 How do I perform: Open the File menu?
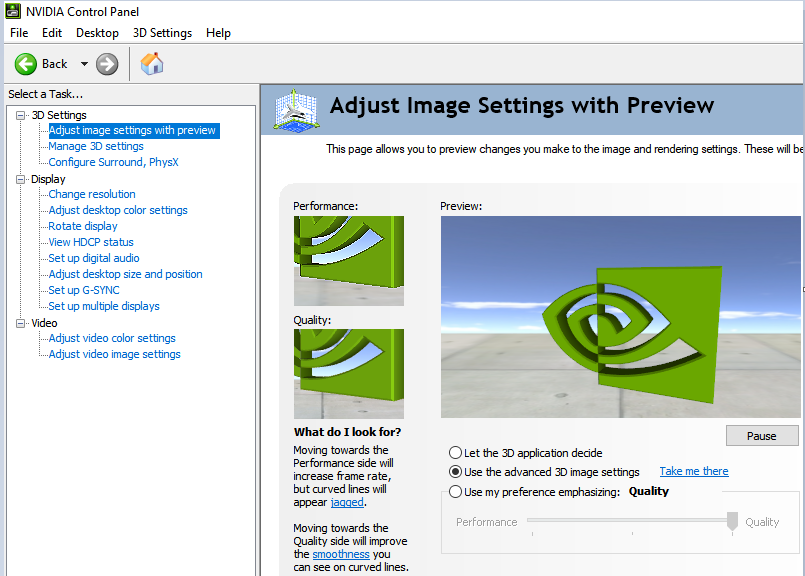point(19,33)
